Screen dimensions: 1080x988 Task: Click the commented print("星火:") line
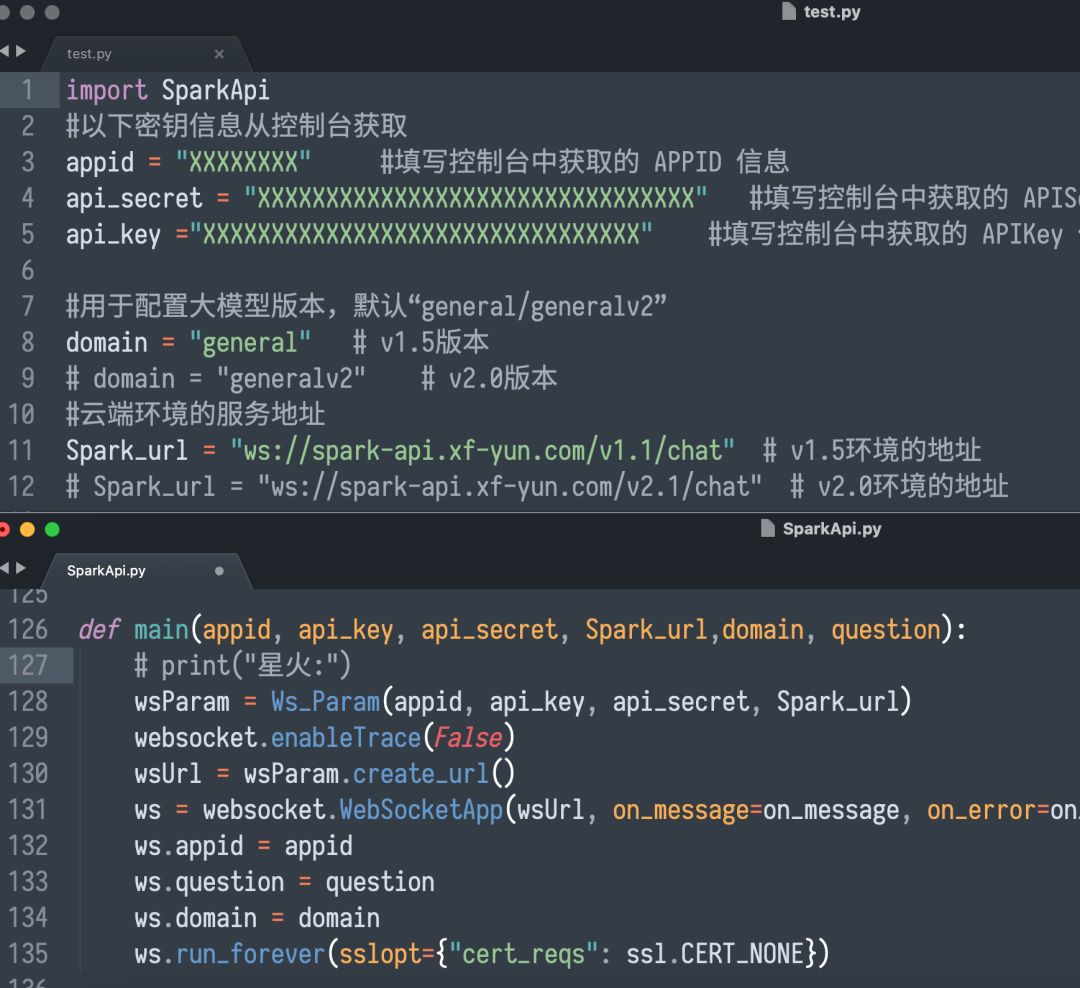pos(243,666)
